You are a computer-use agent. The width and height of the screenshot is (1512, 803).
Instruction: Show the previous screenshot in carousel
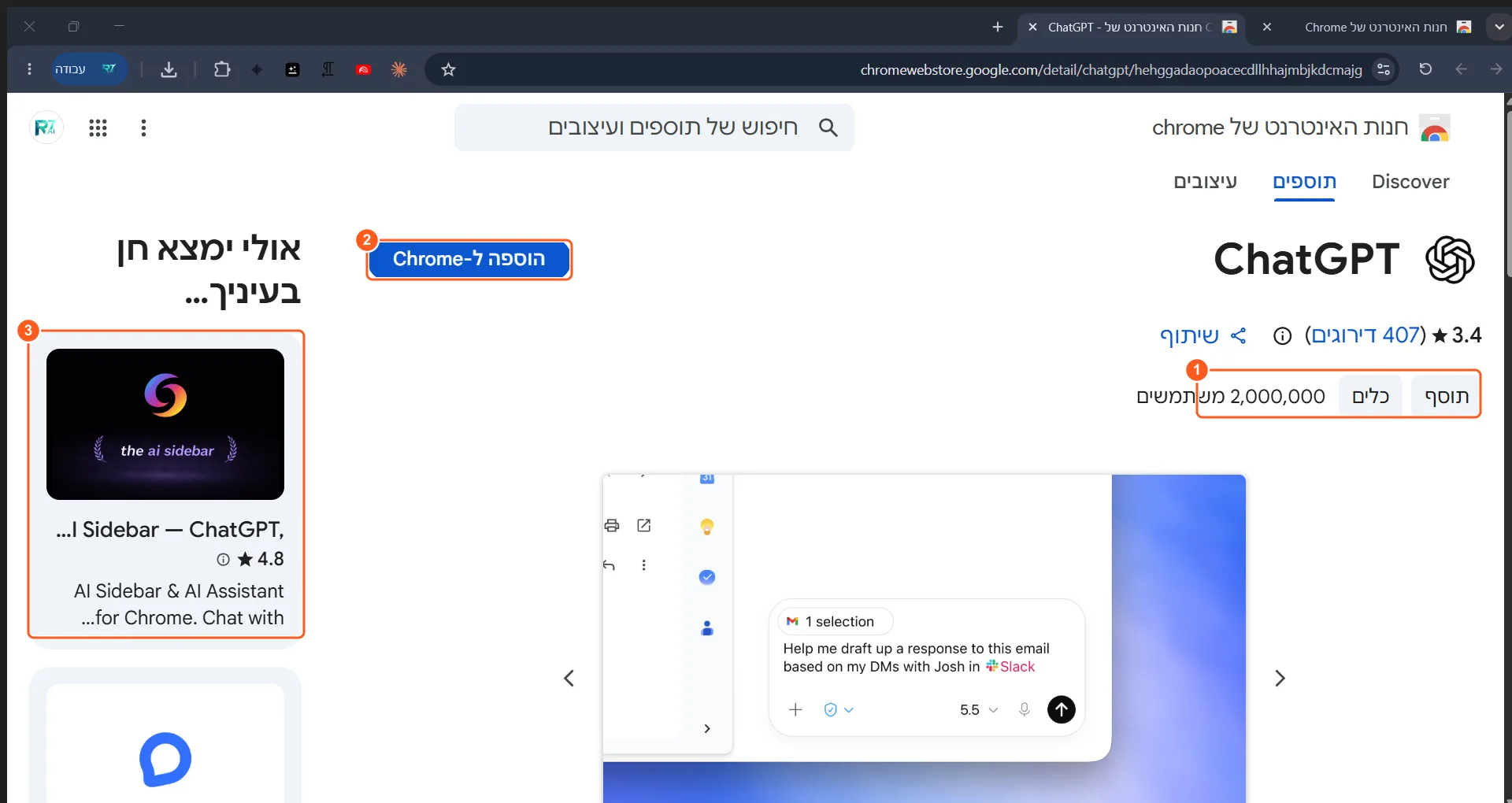pyautogui.click(x=569, y=679)
